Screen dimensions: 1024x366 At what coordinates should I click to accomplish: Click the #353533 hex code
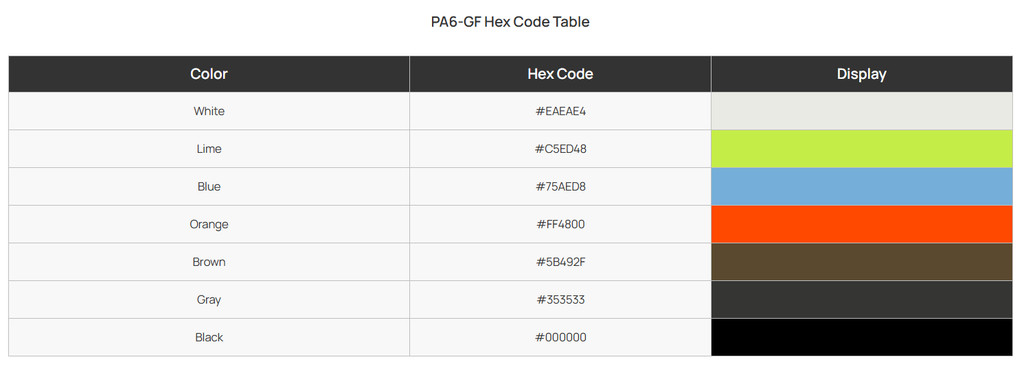[560, 300]
